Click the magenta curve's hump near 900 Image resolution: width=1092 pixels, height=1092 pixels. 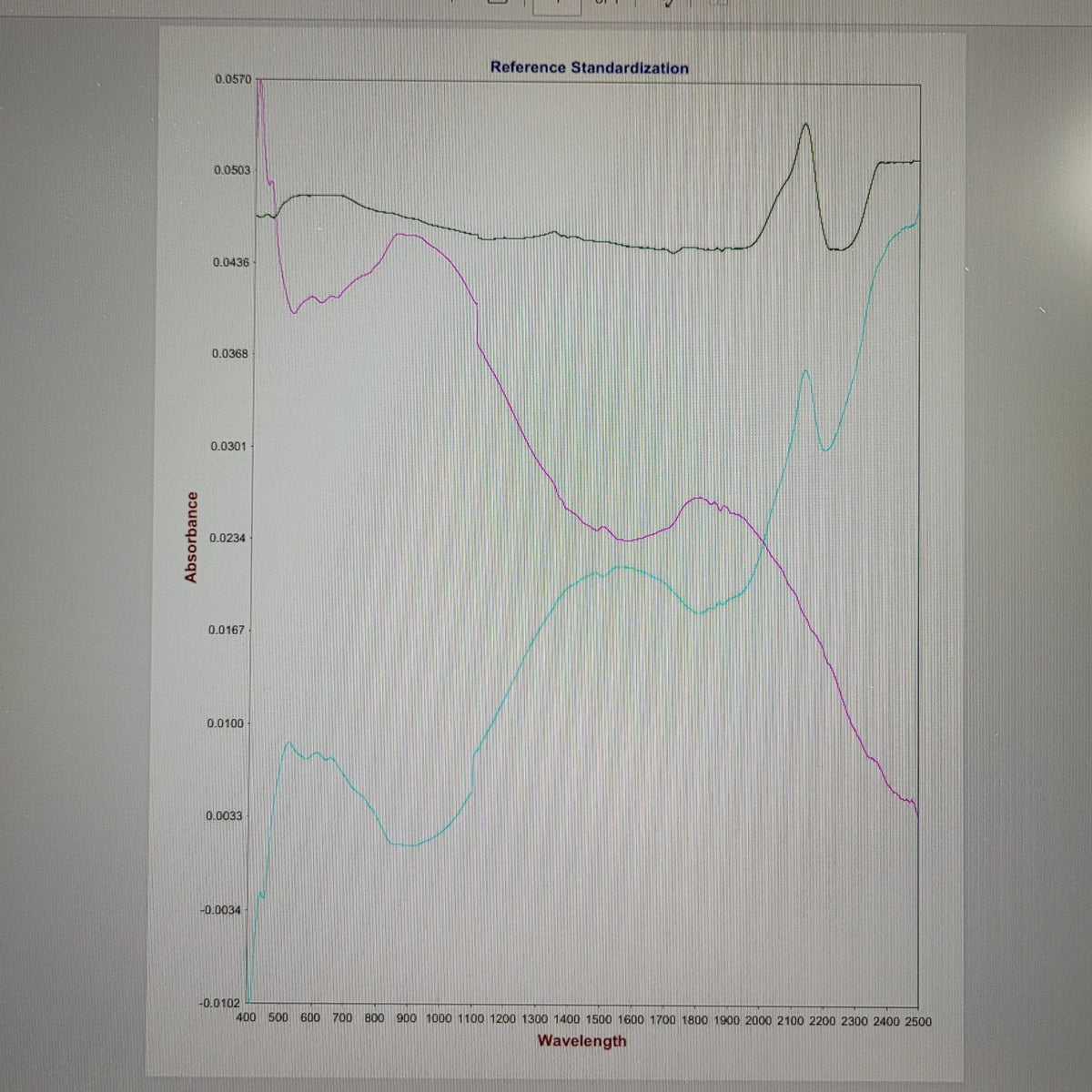(405, 235)
